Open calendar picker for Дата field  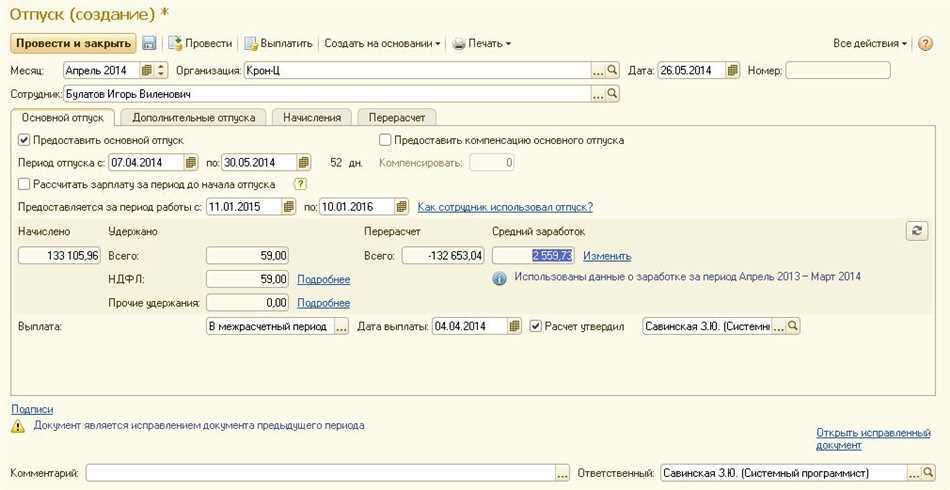[x=733, y=71]
